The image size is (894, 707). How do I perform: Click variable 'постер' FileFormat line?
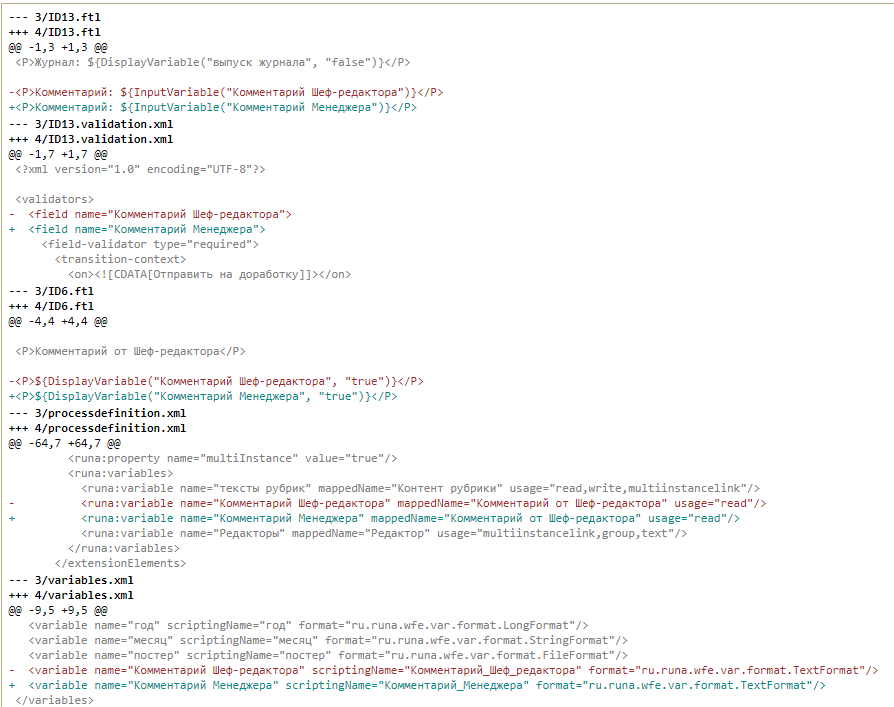click(328, 656)
